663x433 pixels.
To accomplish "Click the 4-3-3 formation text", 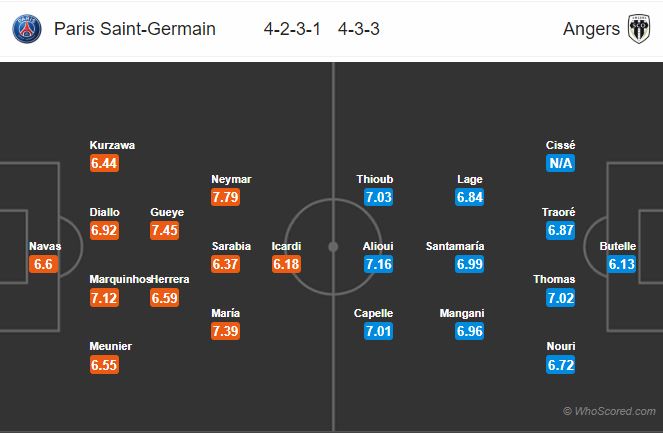I will click(x=359, y=29).
